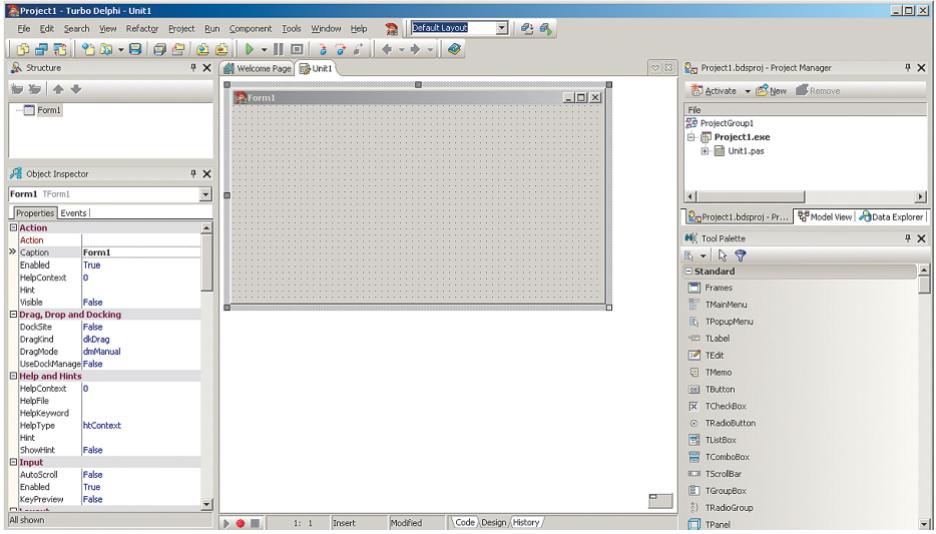
Task: Click the Toggle Form/Unit toolbar icon
Action: (60, 50)
